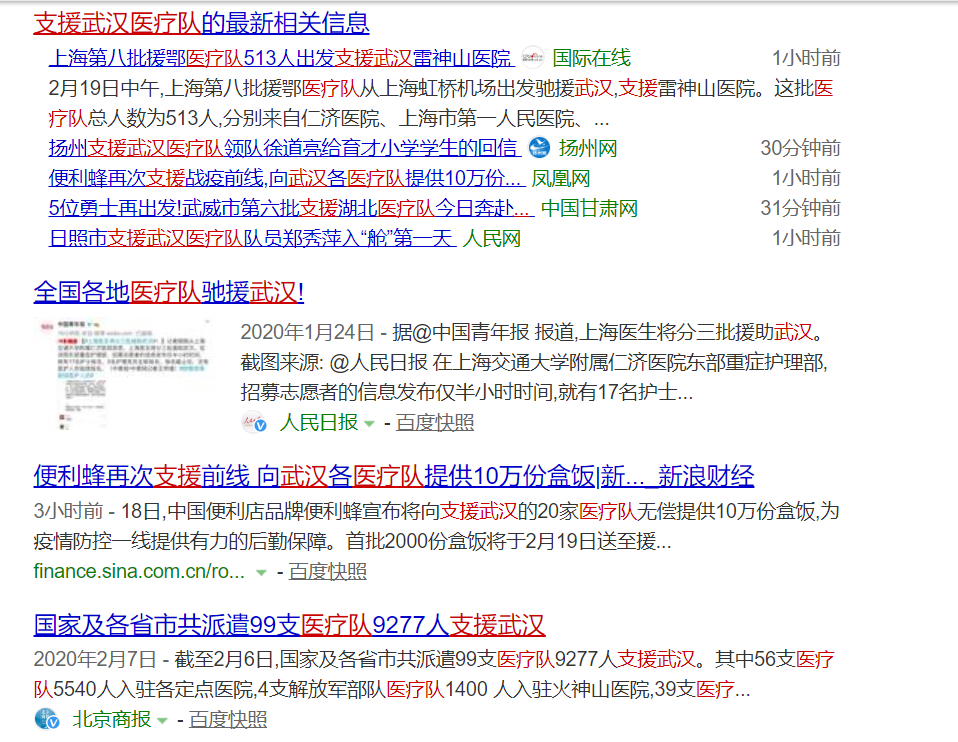Image resolution: width=958 pixels, height=742 pixels.
Task: Open 百度快照 for the finance.sina.com.cn result
Action: coord(328,572)
